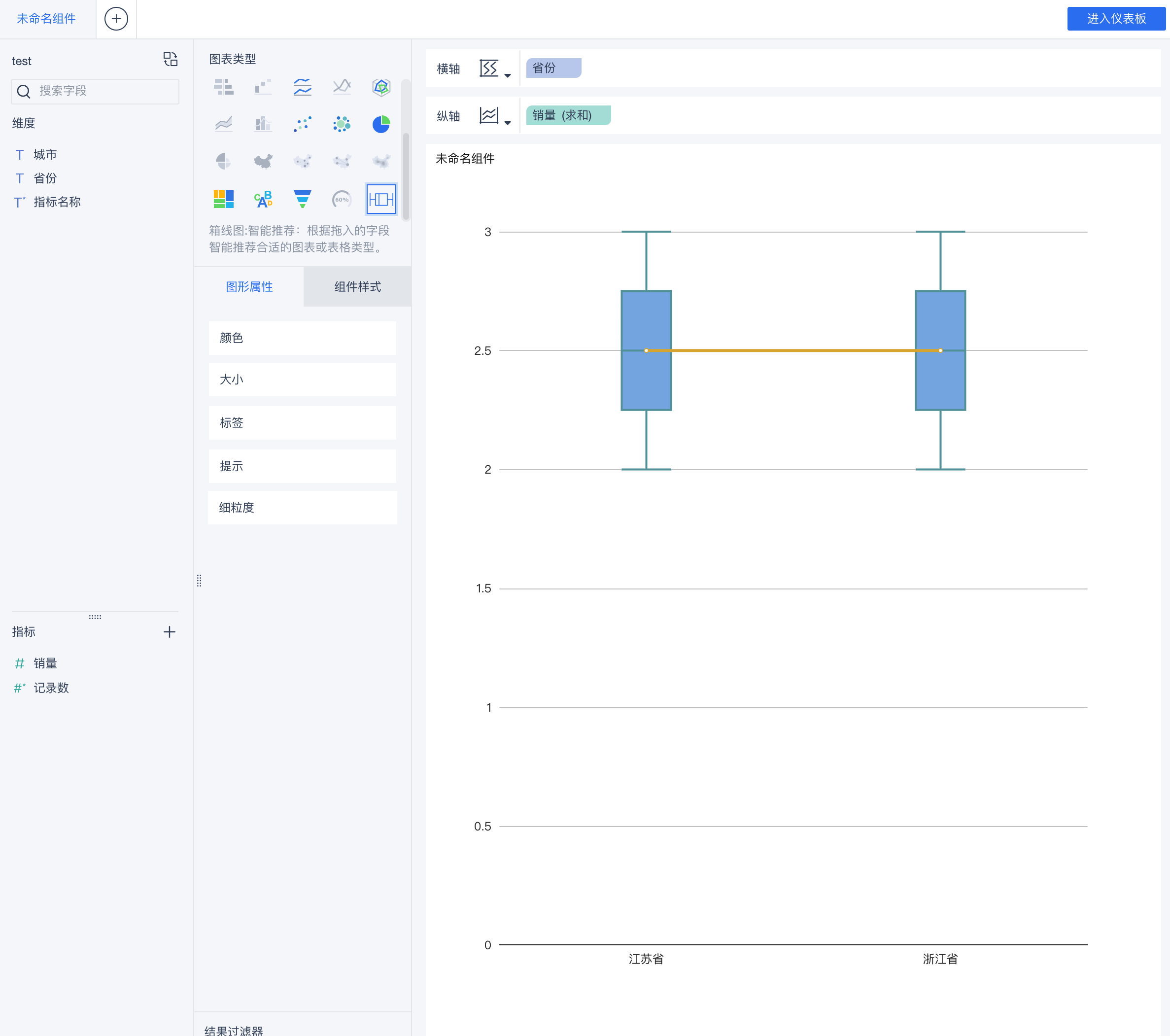Select the rose pie chart icon
1170x1036 pixels.
point(223,161)
